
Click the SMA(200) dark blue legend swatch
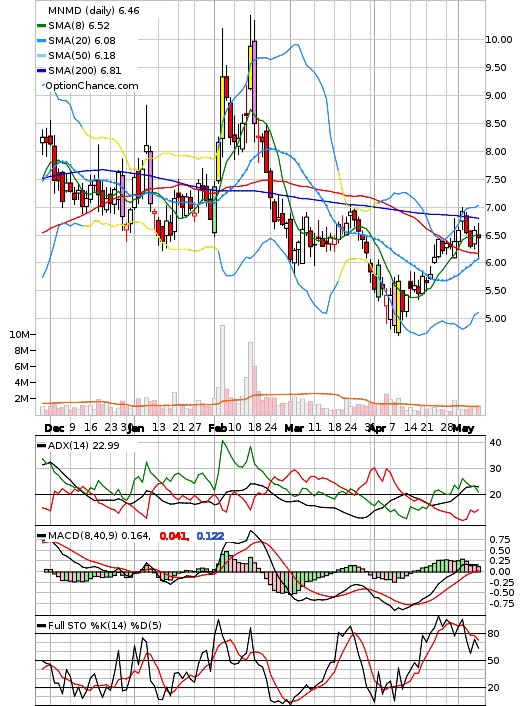(41, 70)
